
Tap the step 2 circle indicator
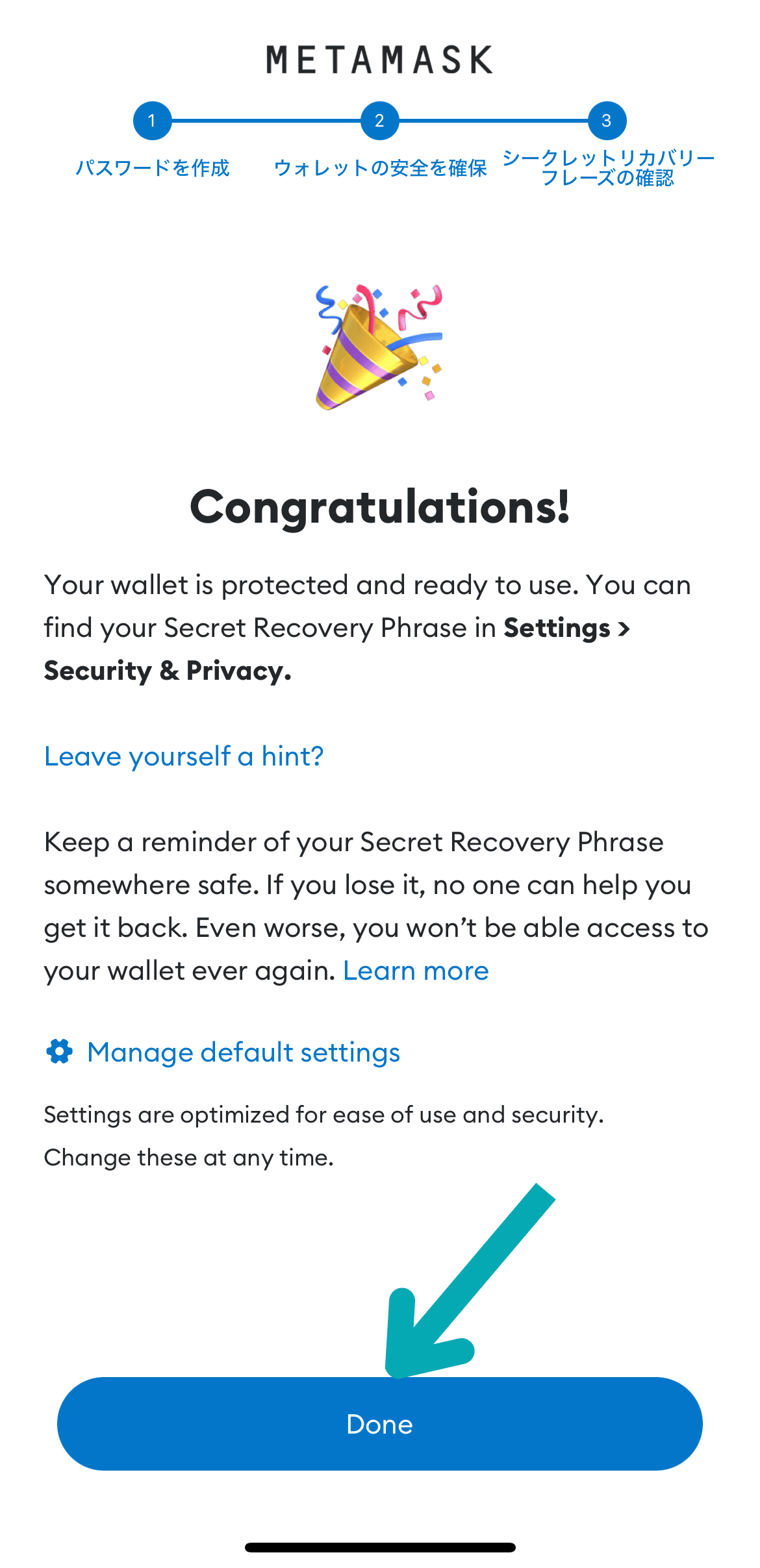click(379, 121)
